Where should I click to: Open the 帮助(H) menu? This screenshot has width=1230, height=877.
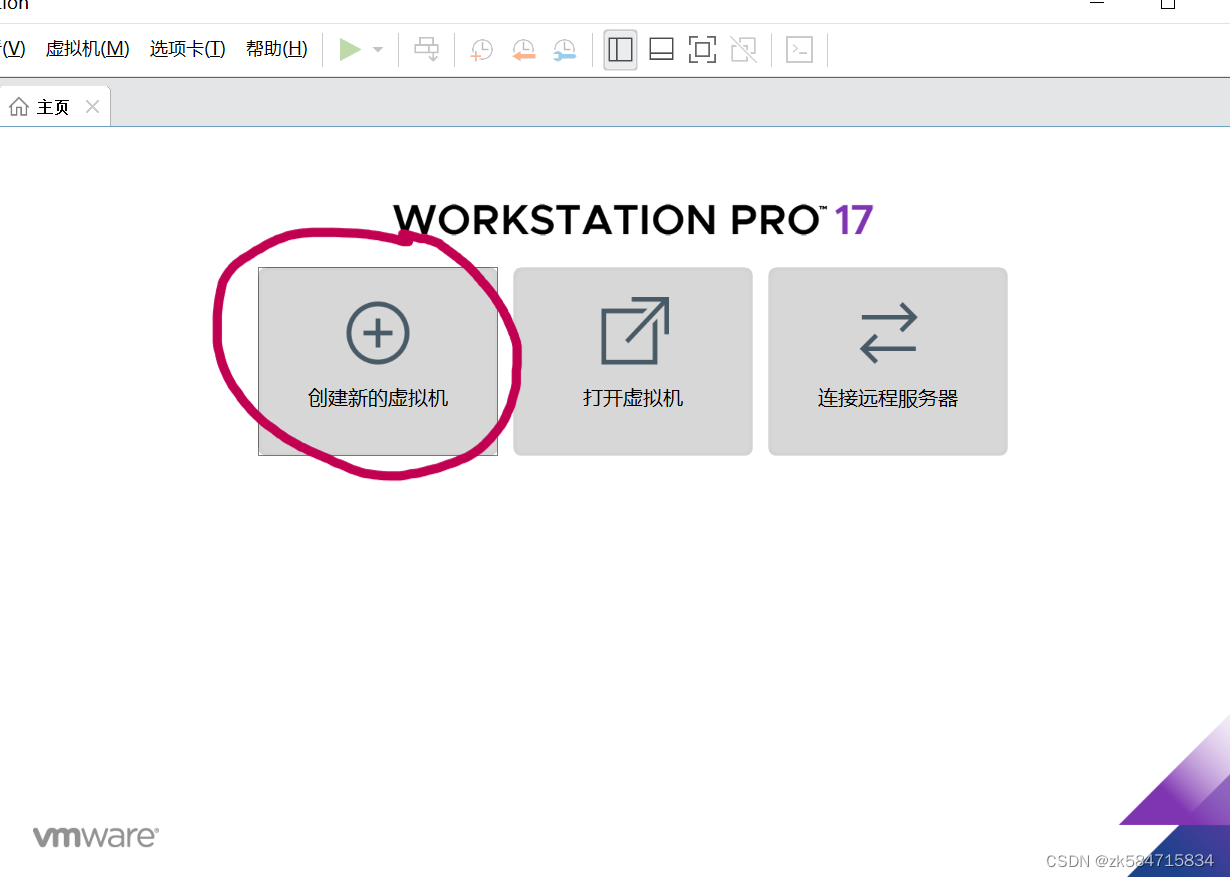pos(277,48)
